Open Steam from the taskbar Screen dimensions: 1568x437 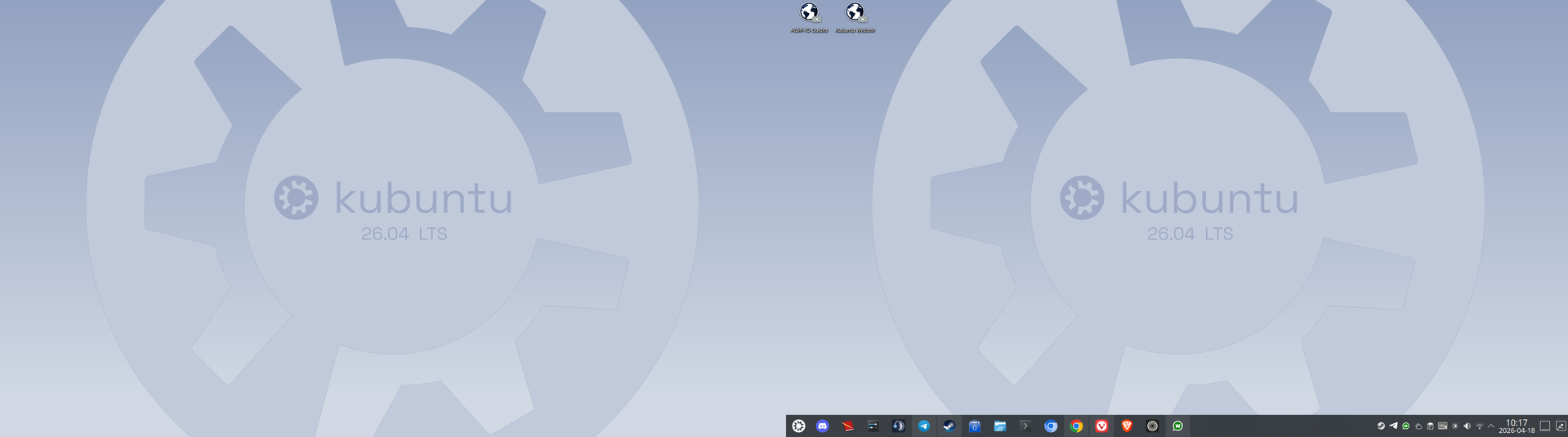click(949, 426)
